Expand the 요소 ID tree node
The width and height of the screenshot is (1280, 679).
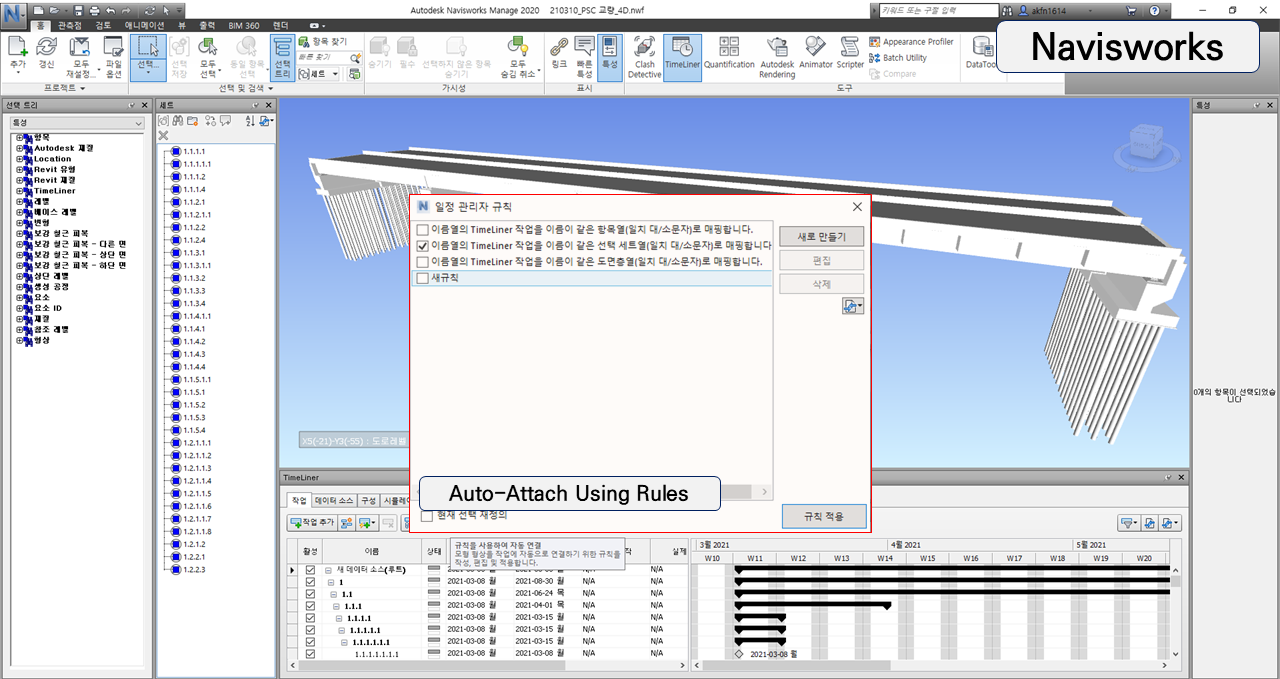coord(19,308)
